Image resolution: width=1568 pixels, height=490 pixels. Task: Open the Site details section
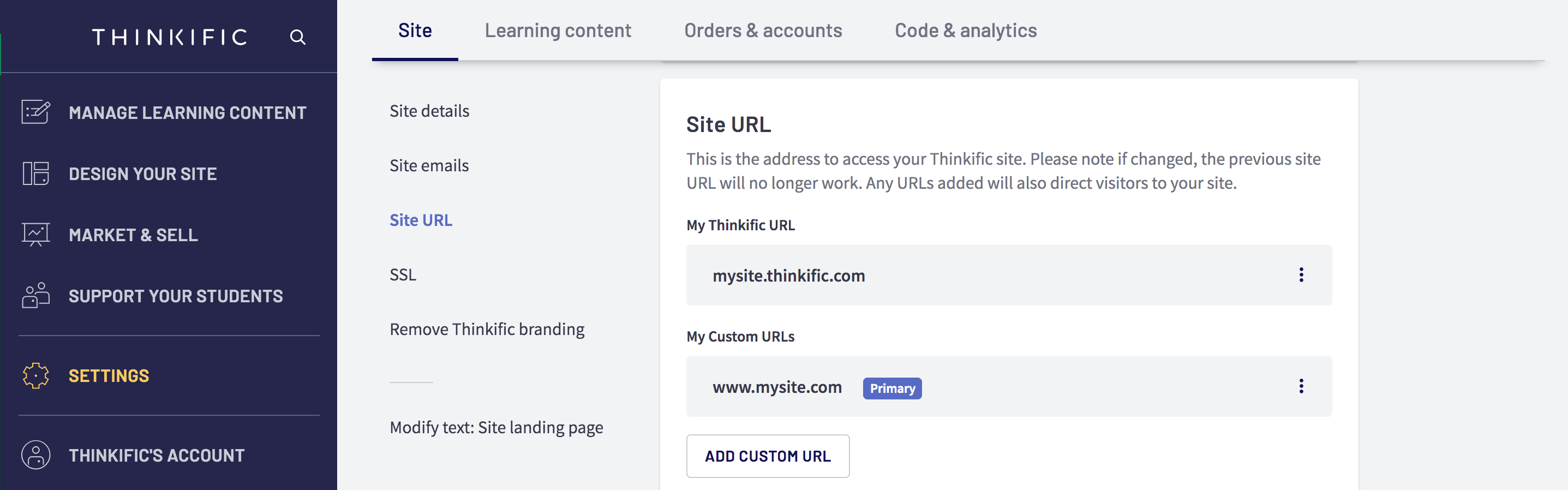click(429, 111)
